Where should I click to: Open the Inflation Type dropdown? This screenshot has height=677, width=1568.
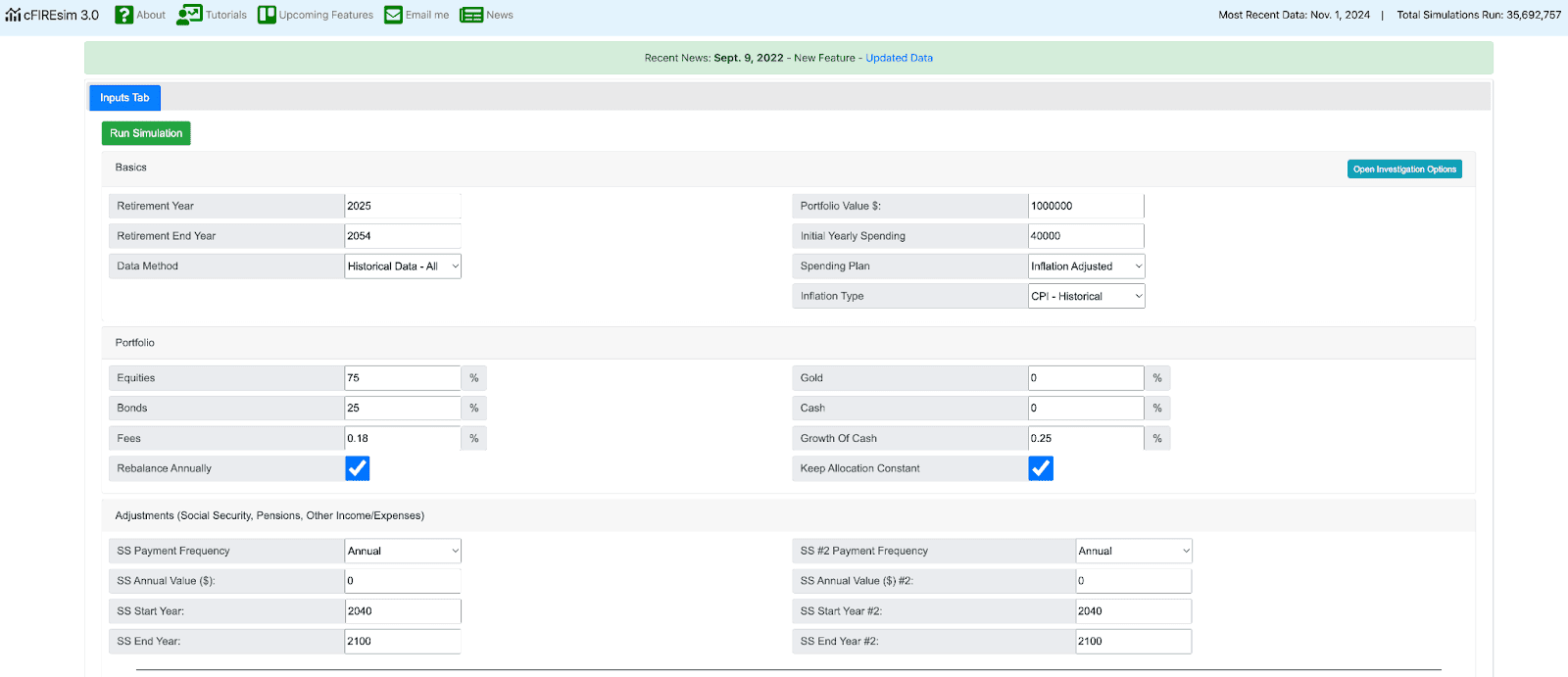[1086, 296]
